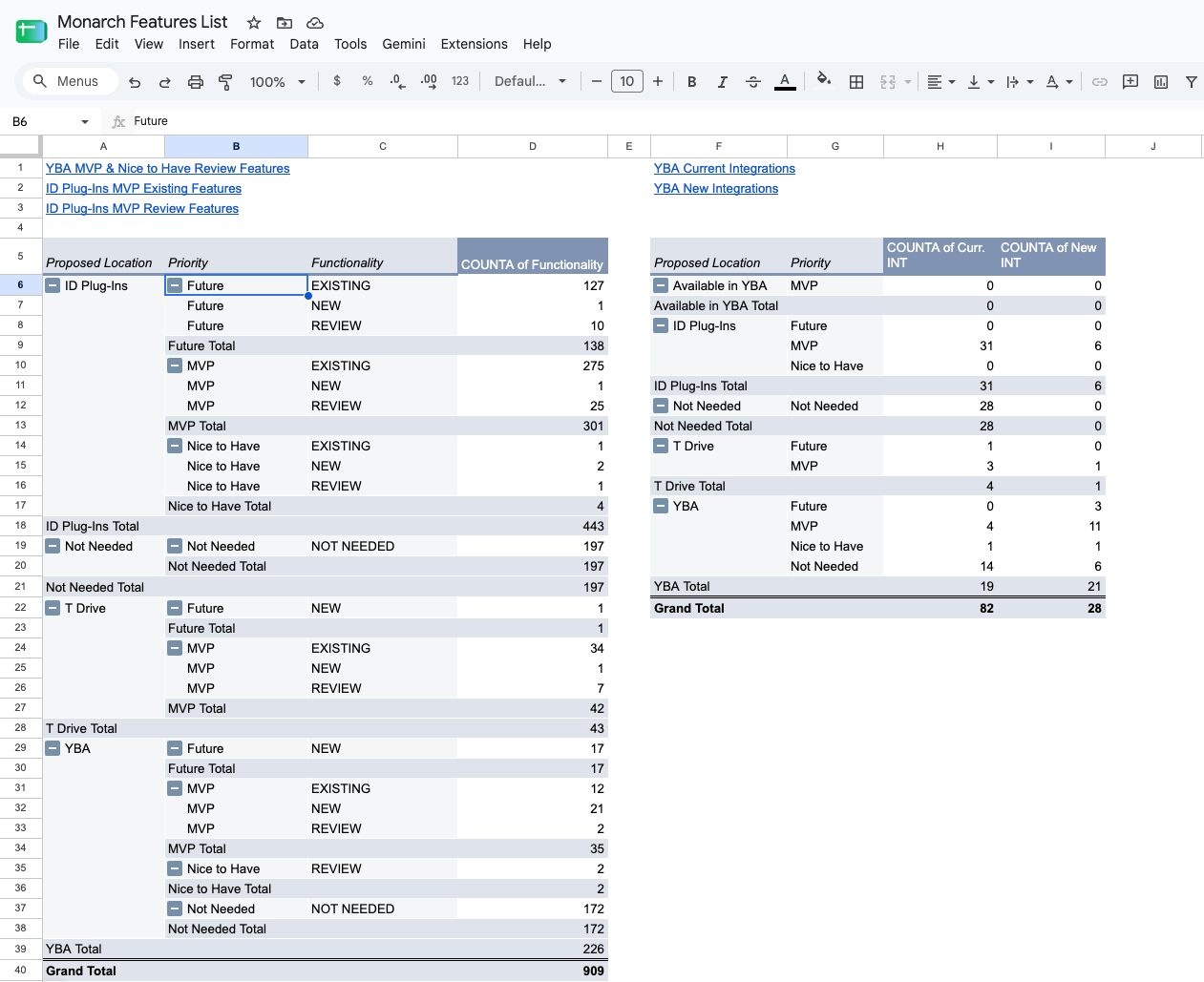Collapse the YBA group in column A
The height and width of the screenshot is (982, 1204).
[53, 748]
